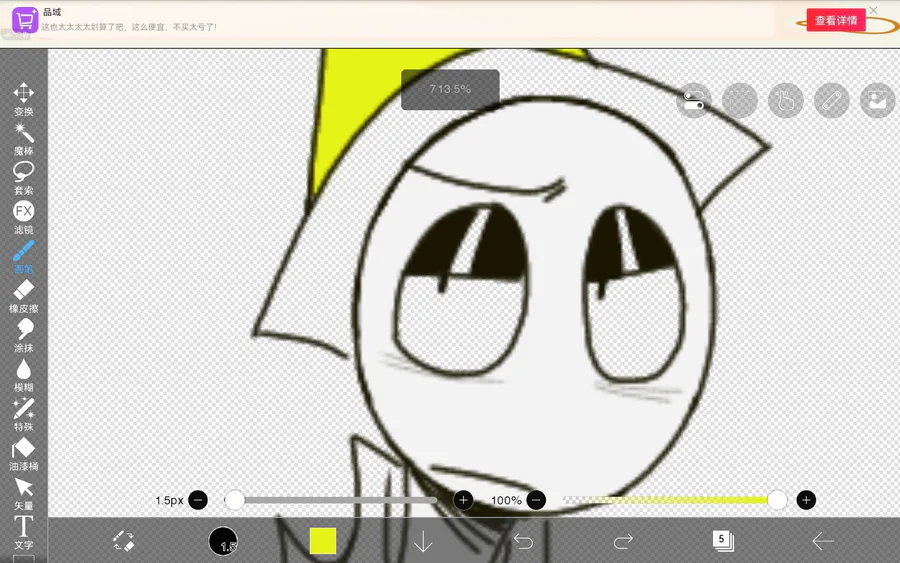
Task: Open the dotted selection area button
Action: tap(739, 100)
